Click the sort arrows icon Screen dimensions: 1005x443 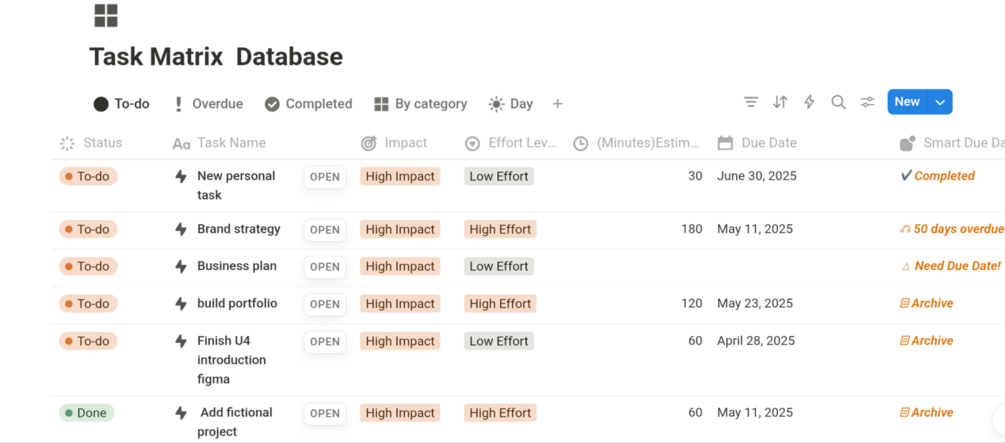[780, 102]
